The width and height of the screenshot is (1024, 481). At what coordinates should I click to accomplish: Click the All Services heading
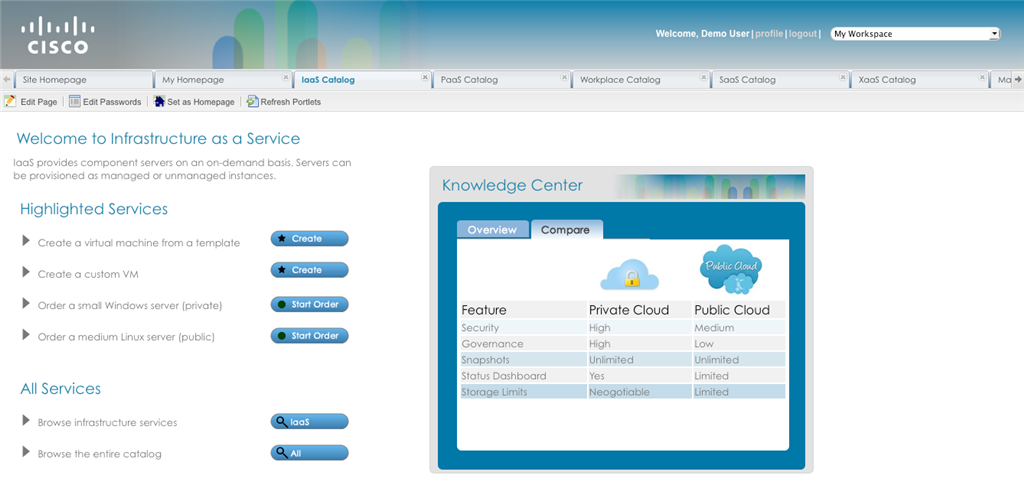point(61,389)
